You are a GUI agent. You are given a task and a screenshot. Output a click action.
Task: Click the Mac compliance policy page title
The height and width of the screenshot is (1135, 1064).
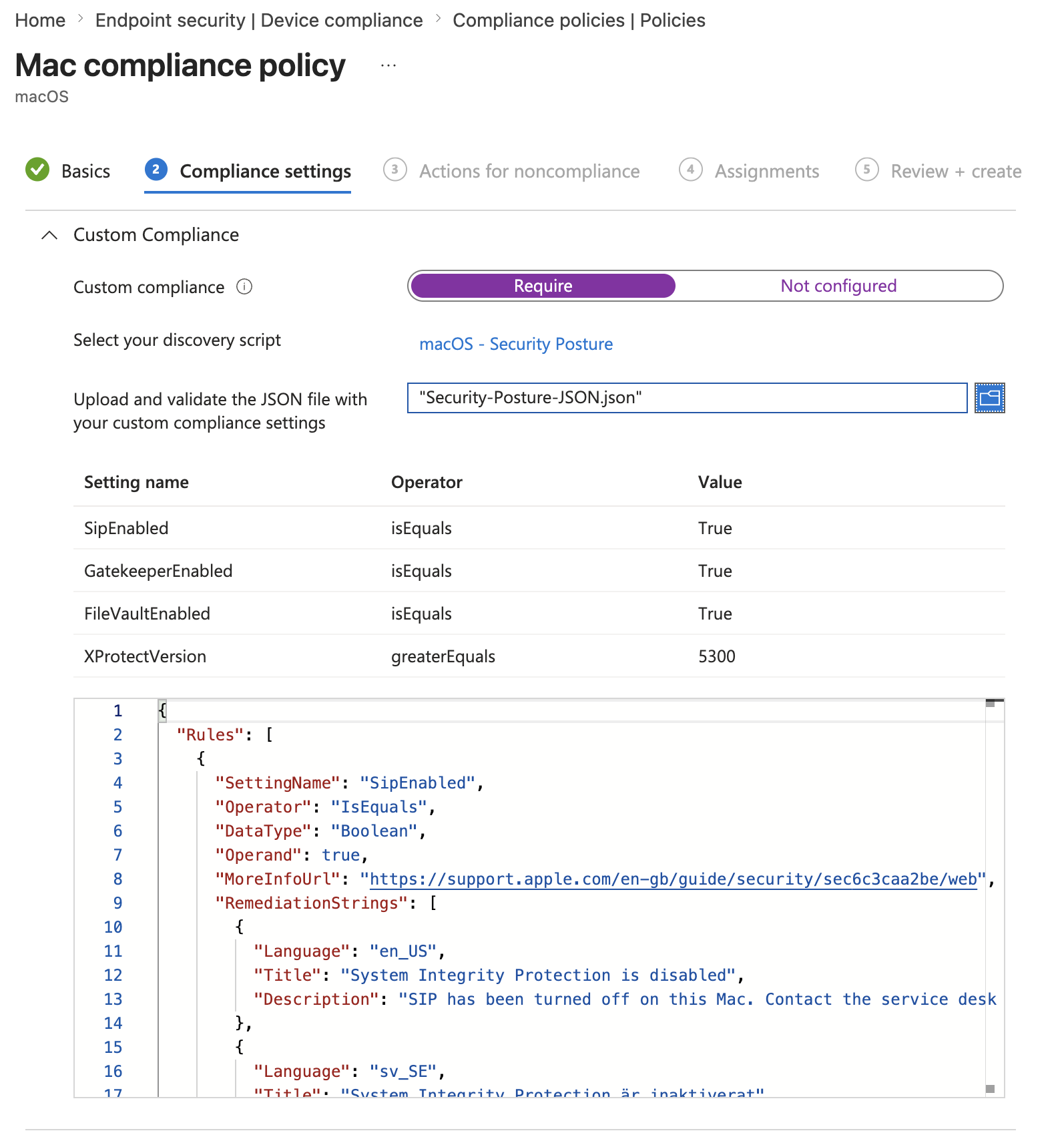pyautogui.click(x=180, y=65)
